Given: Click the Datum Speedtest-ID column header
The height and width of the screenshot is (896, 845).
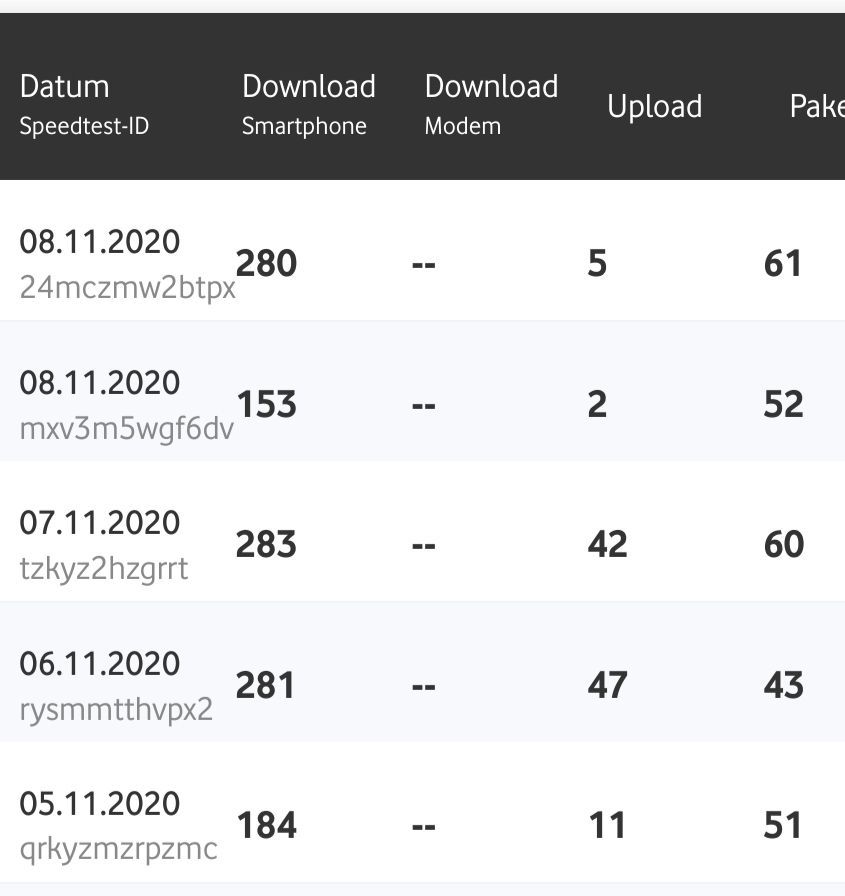Looking at the screenshot, I should (x=85, y=105).
